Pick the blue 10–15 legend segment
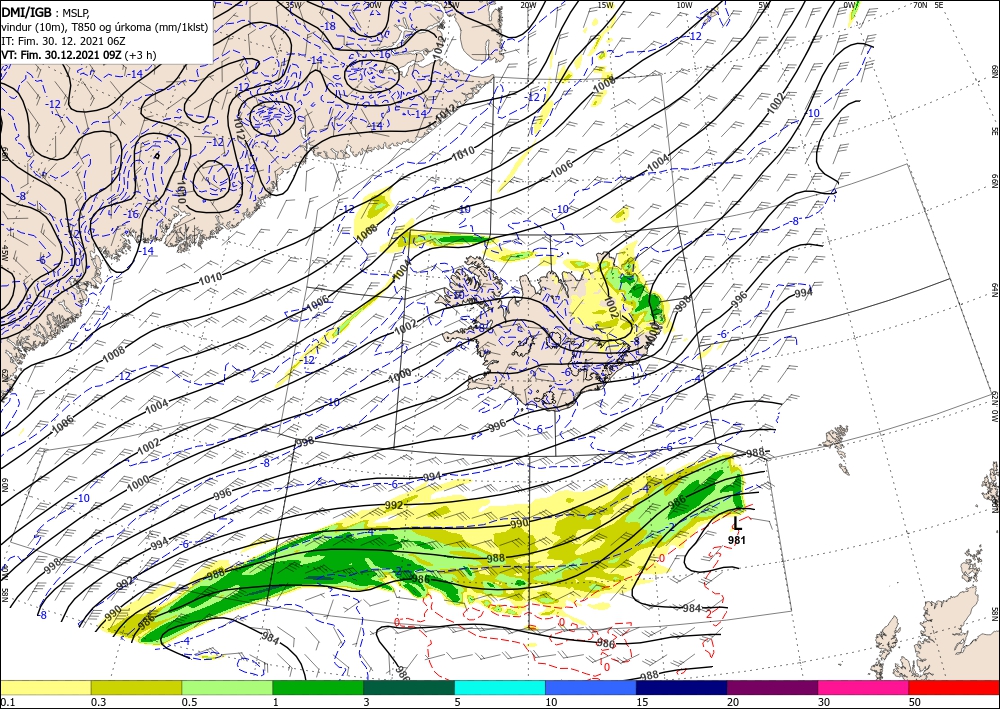The image size is (1000, 709). point(591,687)
